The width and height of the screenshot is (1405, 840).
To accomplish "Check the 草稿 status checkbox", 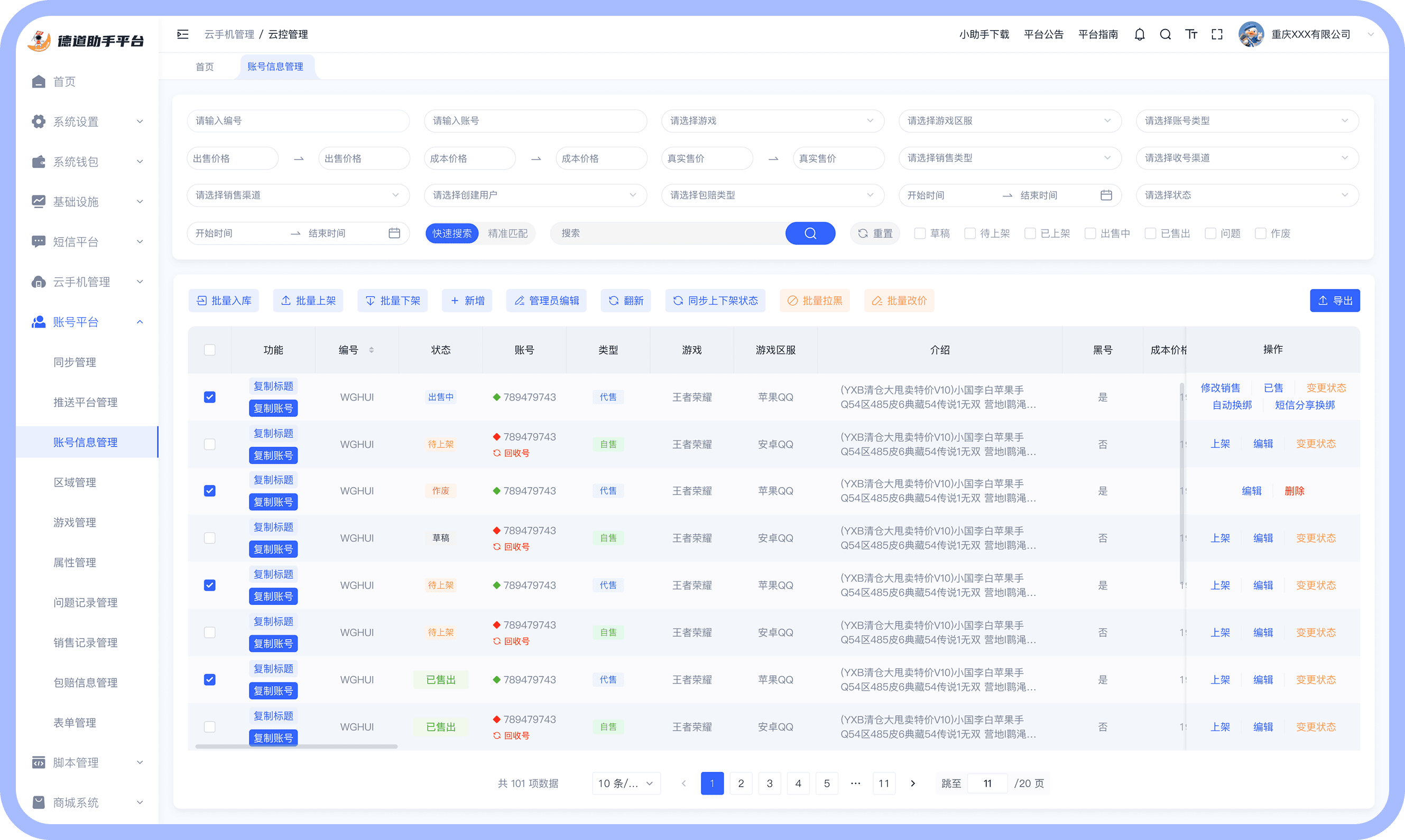I will [x=920, y=233].
